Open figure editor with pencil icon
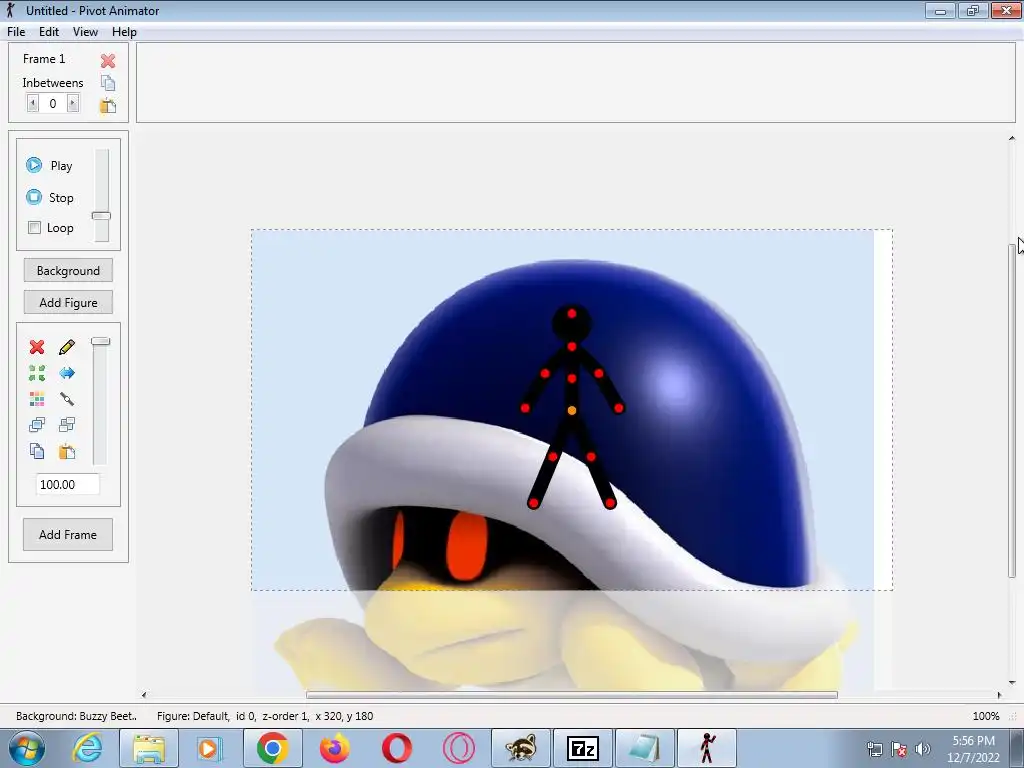Image resolution: width=1024 pixels, height=768 pixels. (x=67, y=347)
